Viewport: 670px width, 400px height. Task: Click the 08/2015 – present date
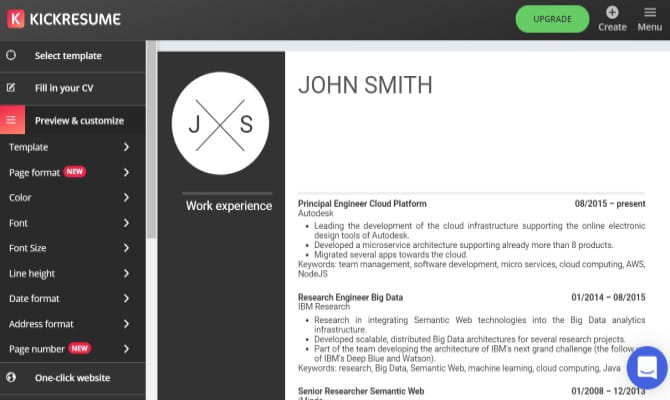pos(610,203)
